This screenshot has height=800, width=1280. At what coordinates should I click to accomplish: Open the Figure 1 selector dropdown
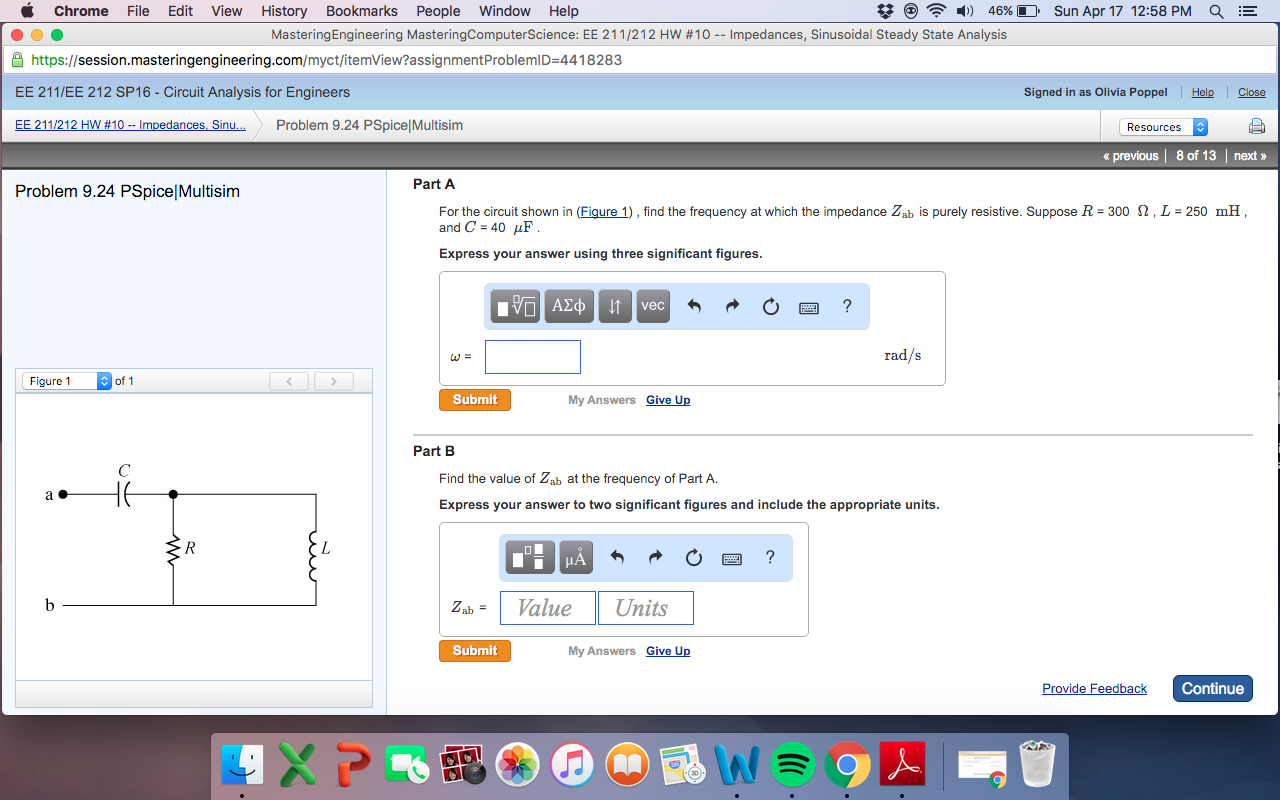66,380
